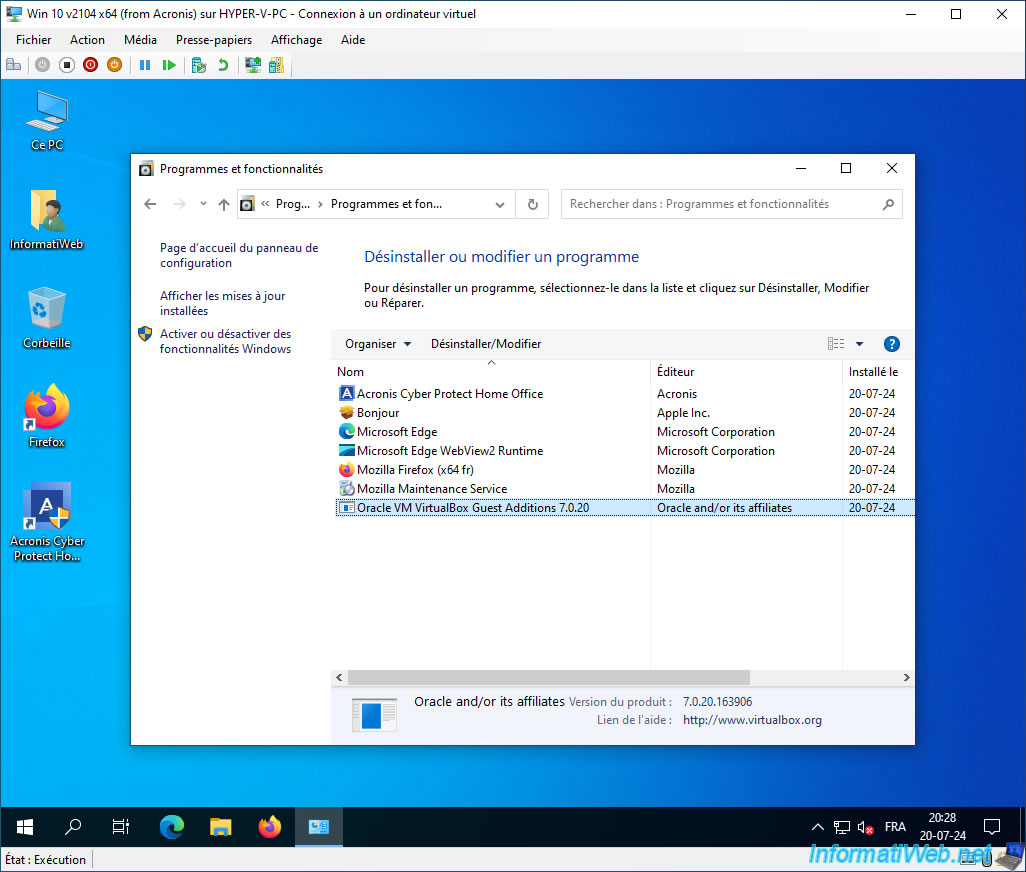Select Mozilla Maintenance Service row

coord(625,489)
